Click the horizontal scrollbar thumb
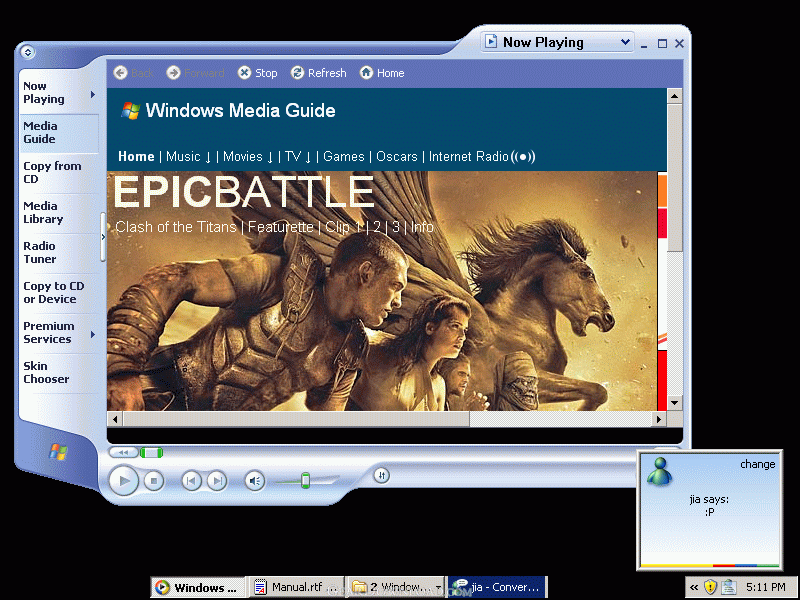 296,419
